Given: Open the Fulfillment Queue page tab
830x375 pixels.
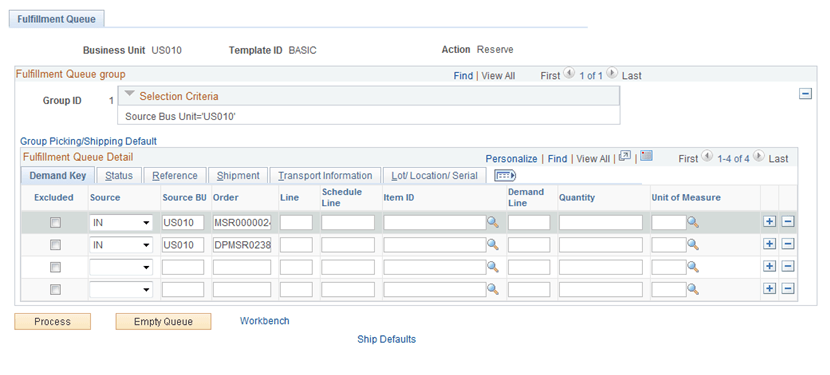Looking at the screenshot, I should (x=57, y=19).
